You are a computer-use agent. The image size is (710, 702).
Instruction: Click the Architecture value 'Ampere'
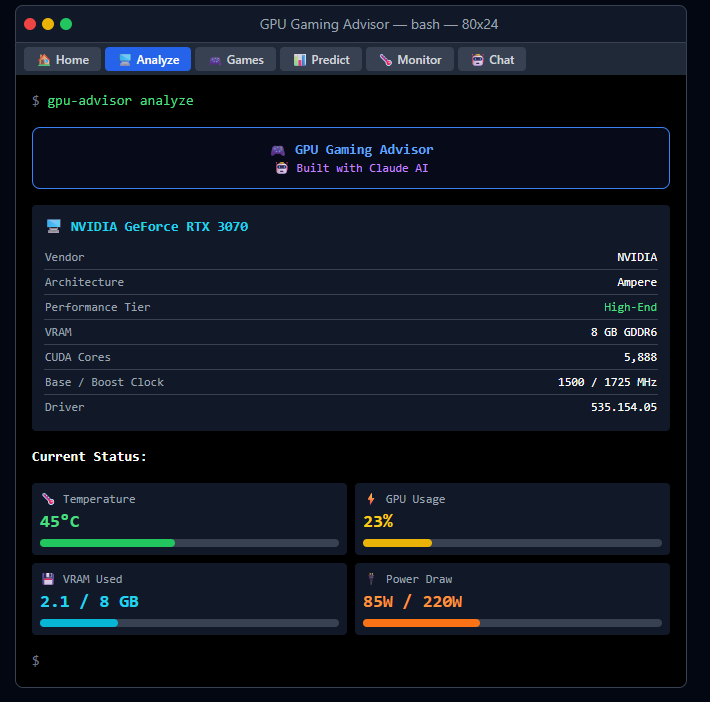point(637,282)
